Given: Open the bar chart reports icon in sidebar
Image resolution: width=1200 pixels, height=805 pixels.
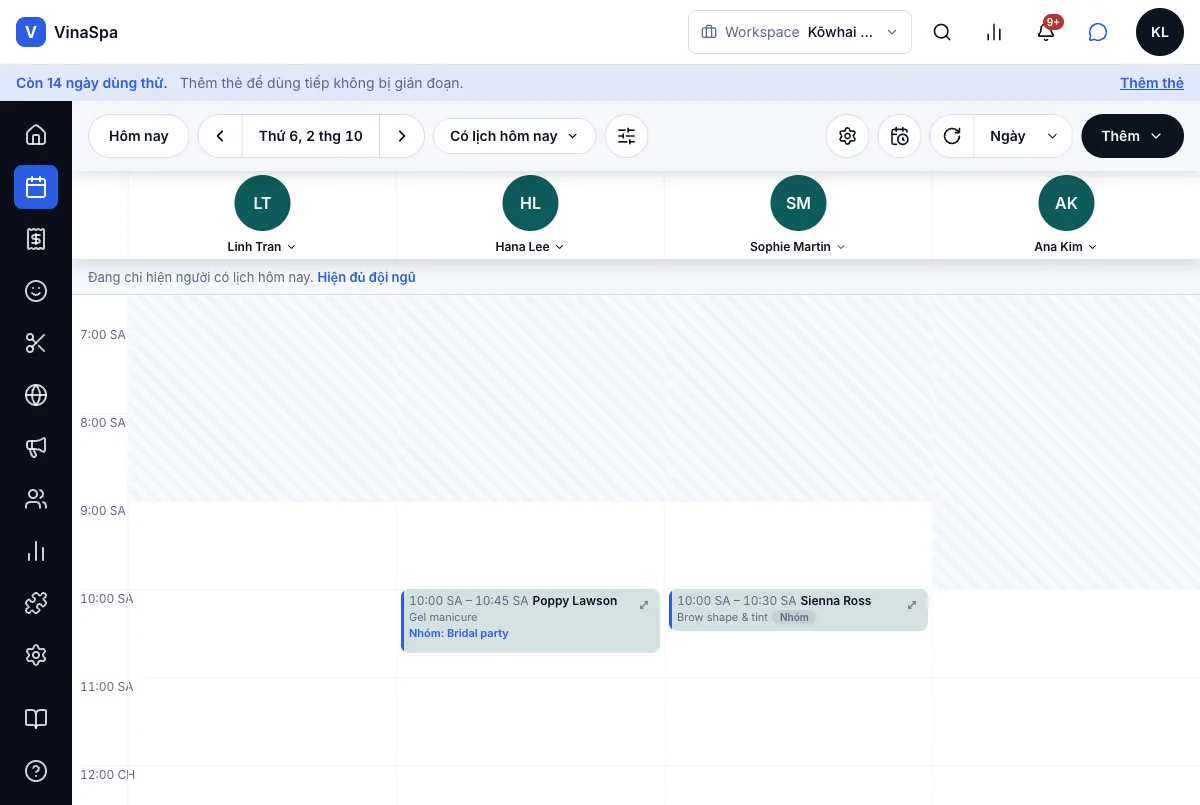Looking at the screenshot, I should [x=36, y=551].
